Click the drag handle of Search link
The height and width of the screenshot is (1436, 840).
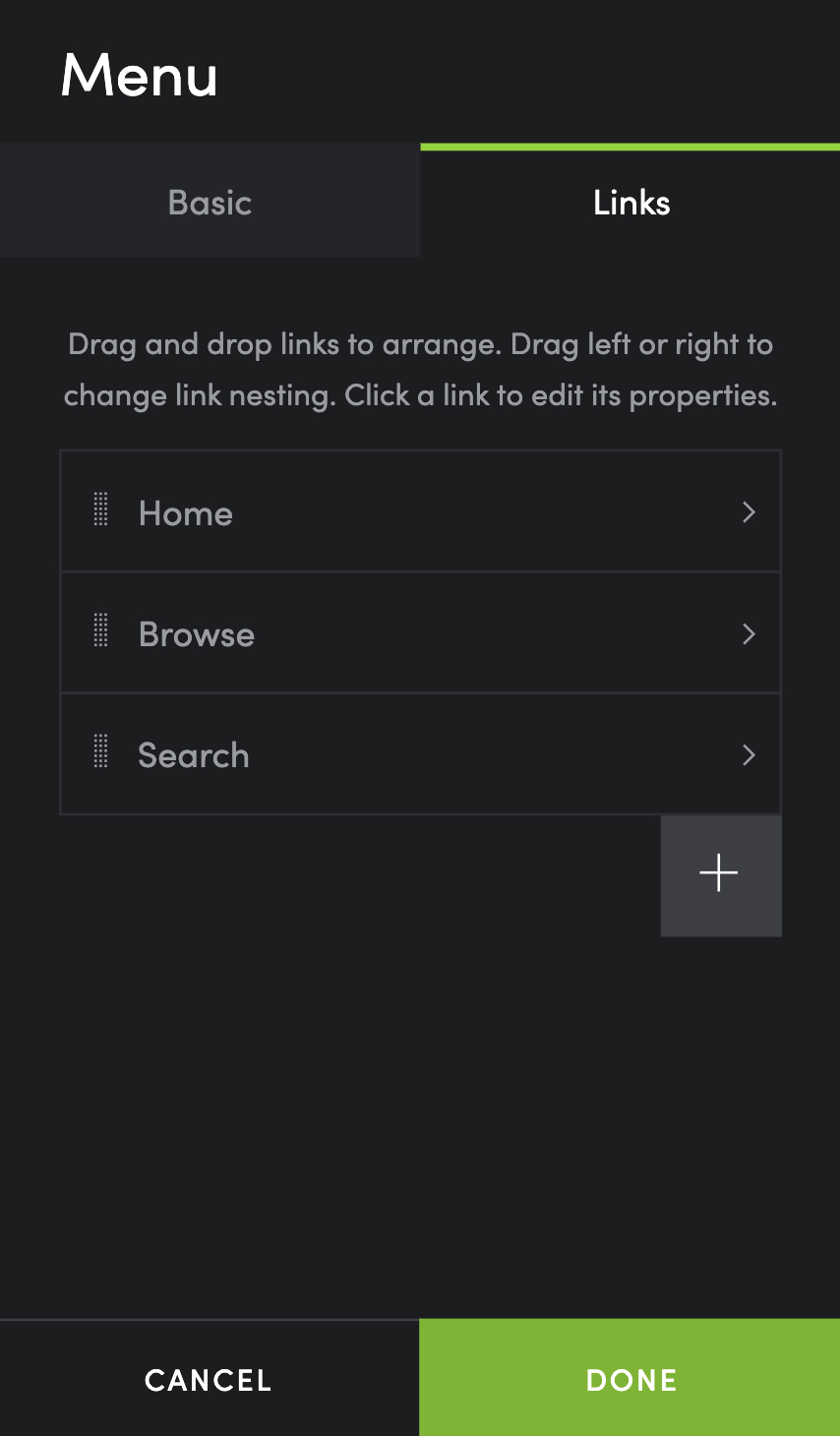pos(100,751)
